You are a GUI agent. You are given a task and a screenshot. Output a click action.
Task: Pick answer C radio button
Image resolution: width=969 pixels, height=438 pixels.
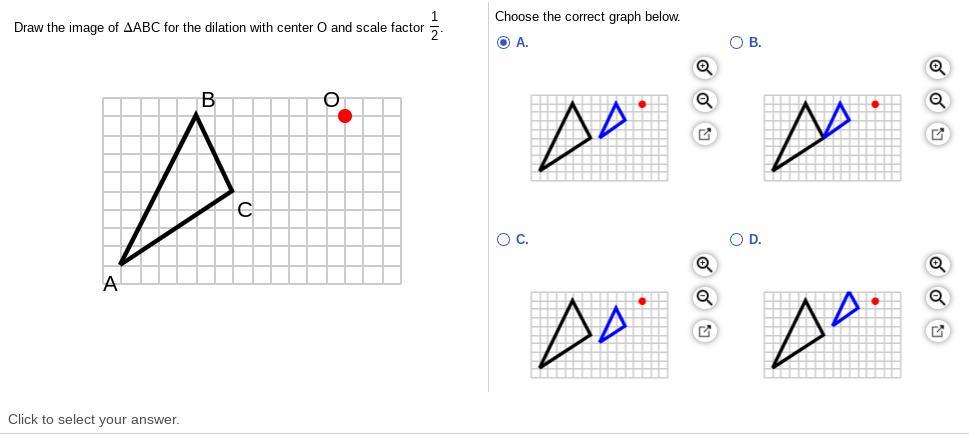(x=504, y=239)
